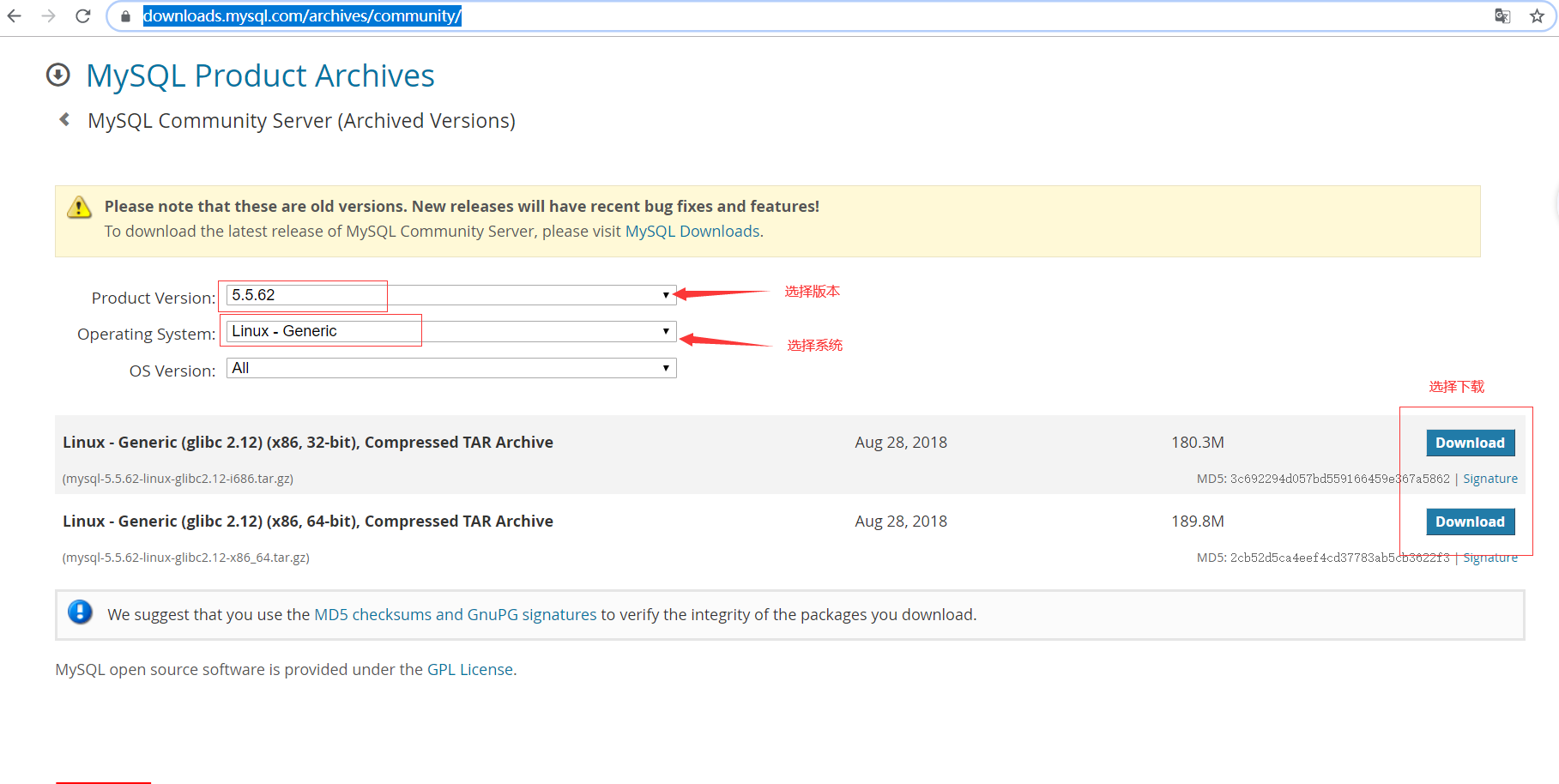
Task: Click MD5 hash of the 32-bit package
Action: click(1339, 479)
